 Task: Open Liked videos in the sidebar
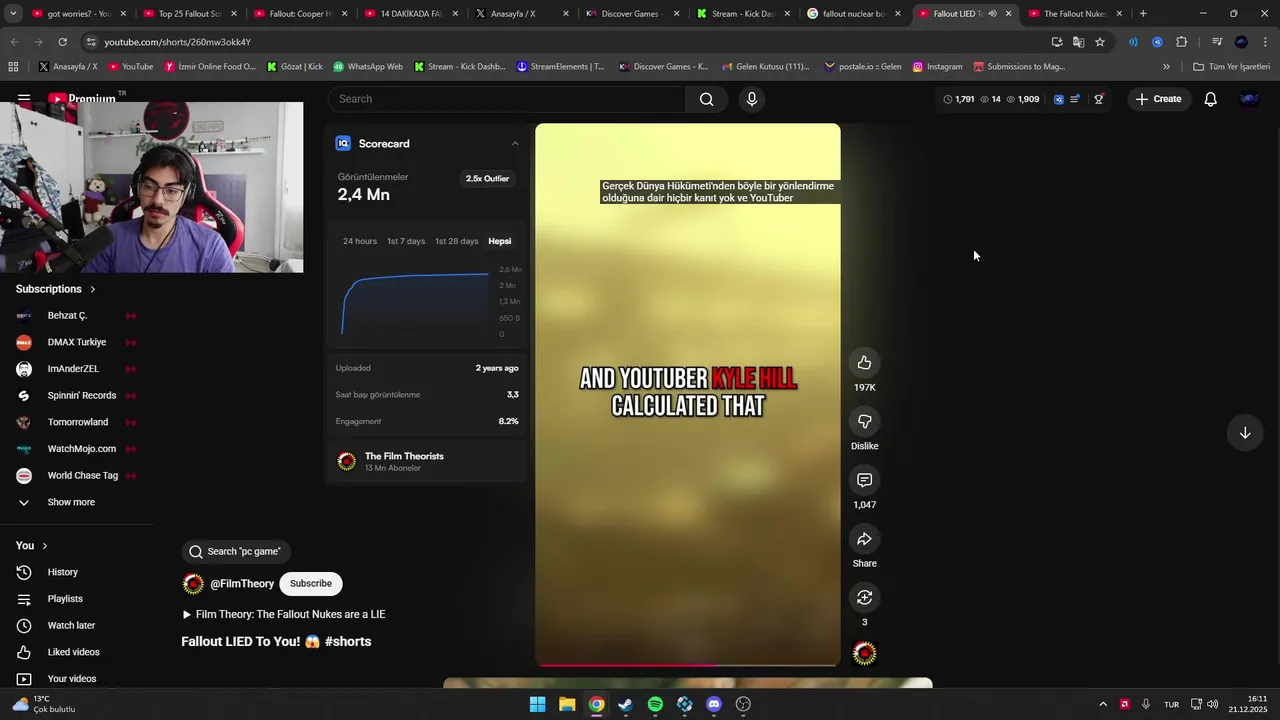pyautogui.click(x=73, y=652)
